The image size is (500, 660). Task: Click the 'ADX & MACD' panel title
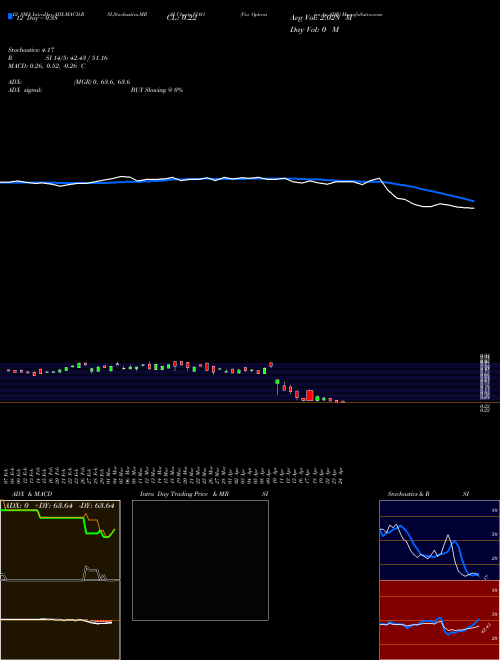[32, 494]
